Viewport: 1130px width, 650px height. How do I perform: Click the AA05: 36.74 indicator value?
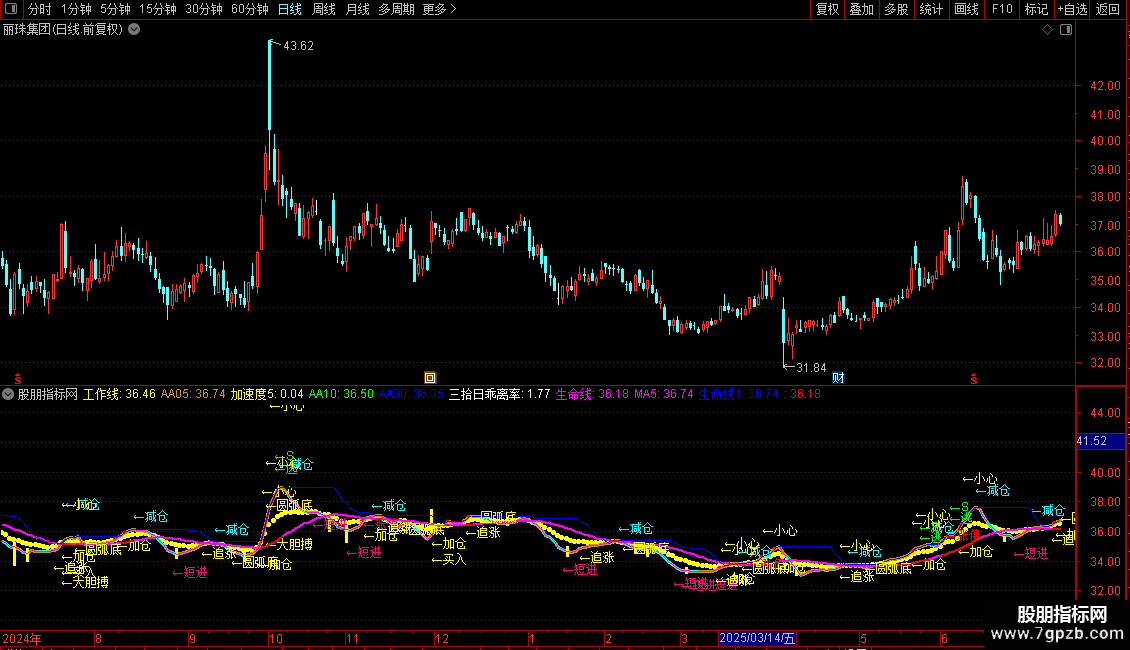[x=192, y=394]
